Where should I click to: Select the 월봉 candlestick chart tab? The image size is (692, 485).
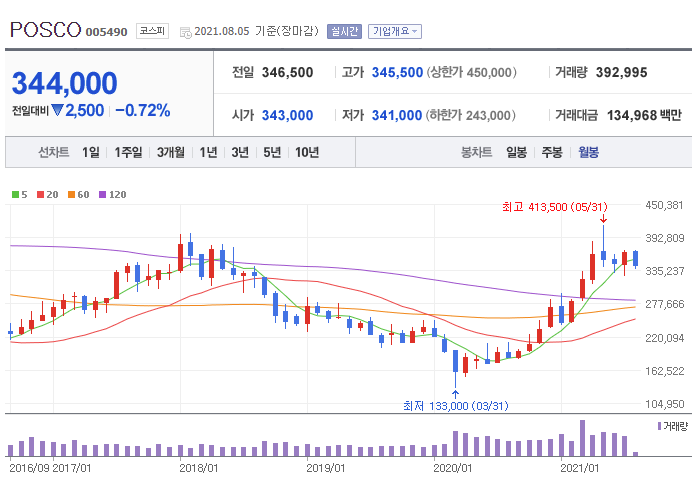[589, 152]
